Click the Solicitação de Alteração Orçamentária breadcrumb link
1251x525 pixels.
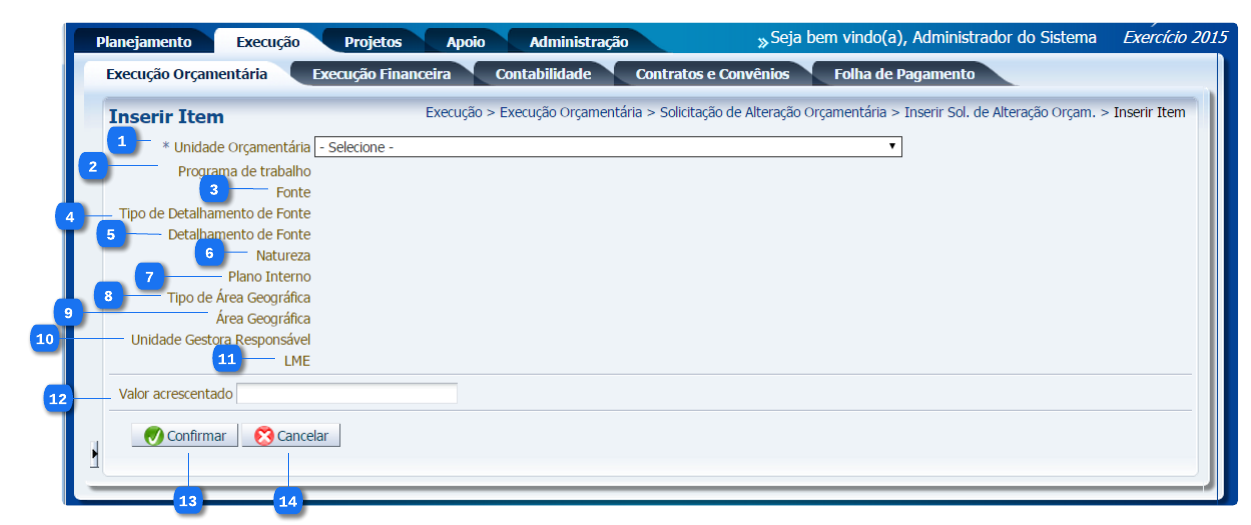pos(772,112)
